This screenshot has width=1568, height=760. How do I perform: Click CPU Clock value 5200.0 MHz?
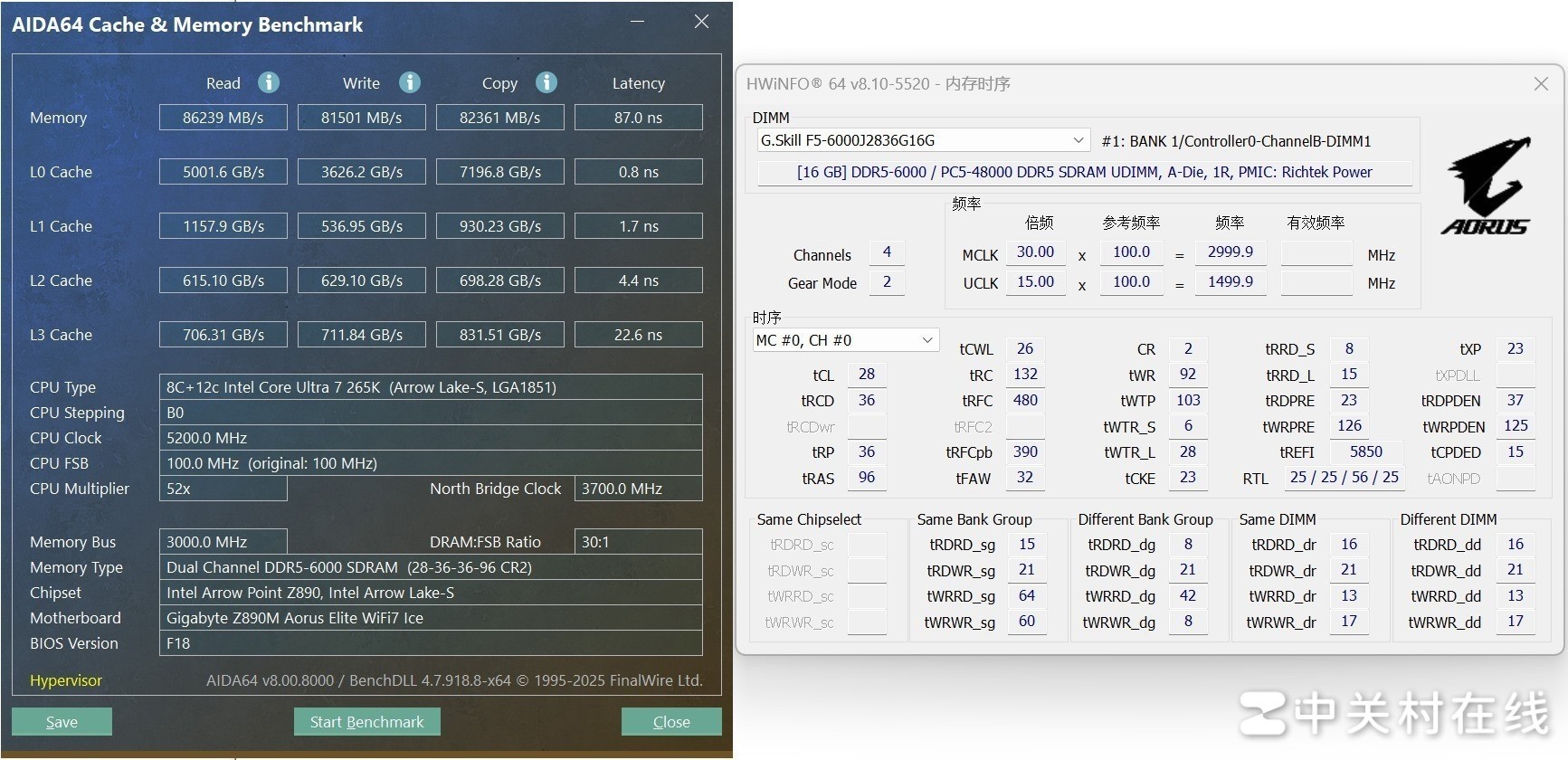[431, 438]
